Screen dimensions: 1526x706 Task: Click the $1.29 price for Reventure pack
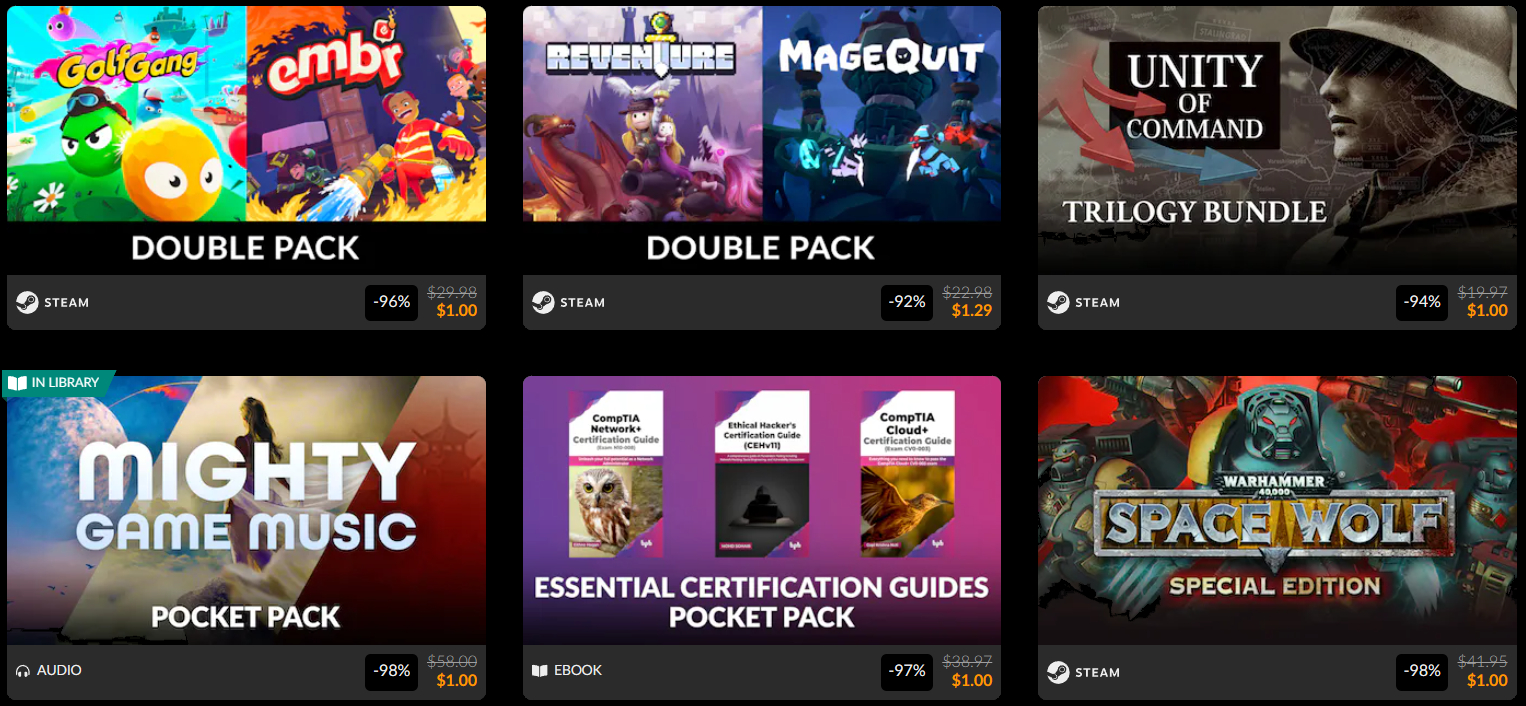[972, 311]
